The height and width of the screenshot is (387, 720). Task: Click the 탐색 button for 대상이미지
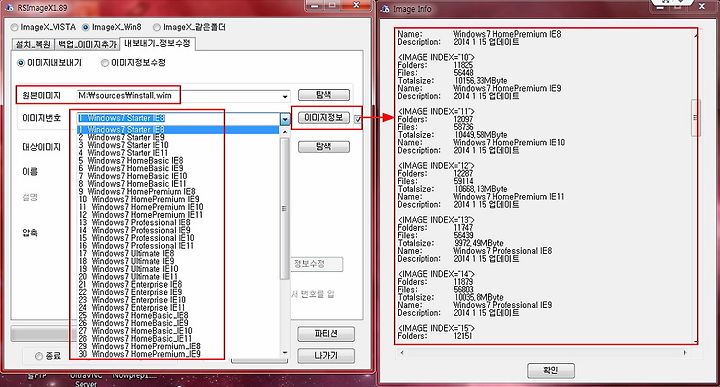click(x=324, y=147)
